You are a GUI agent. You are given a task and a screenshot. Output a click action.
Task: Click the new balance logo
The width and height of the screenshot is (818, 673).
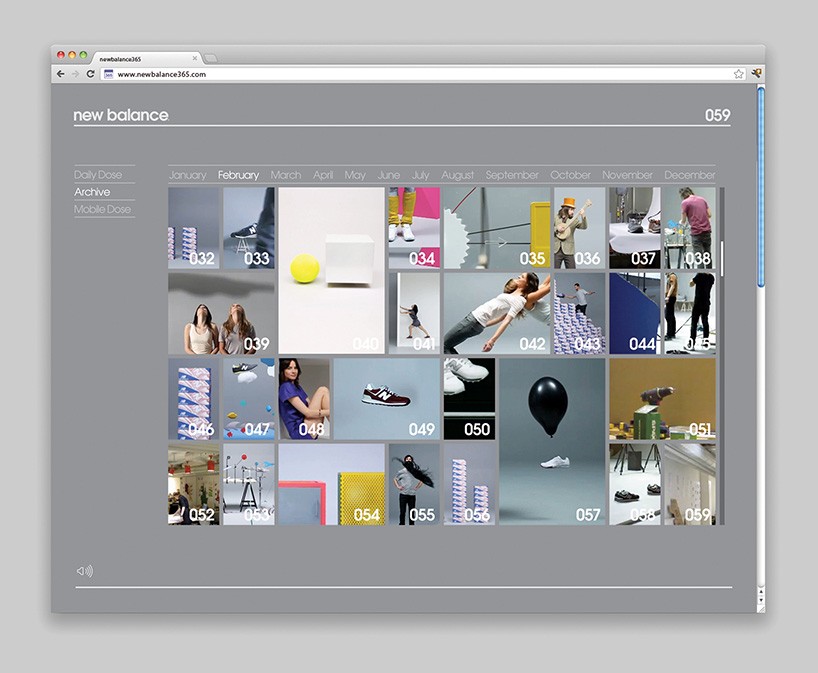click(121, 115)
